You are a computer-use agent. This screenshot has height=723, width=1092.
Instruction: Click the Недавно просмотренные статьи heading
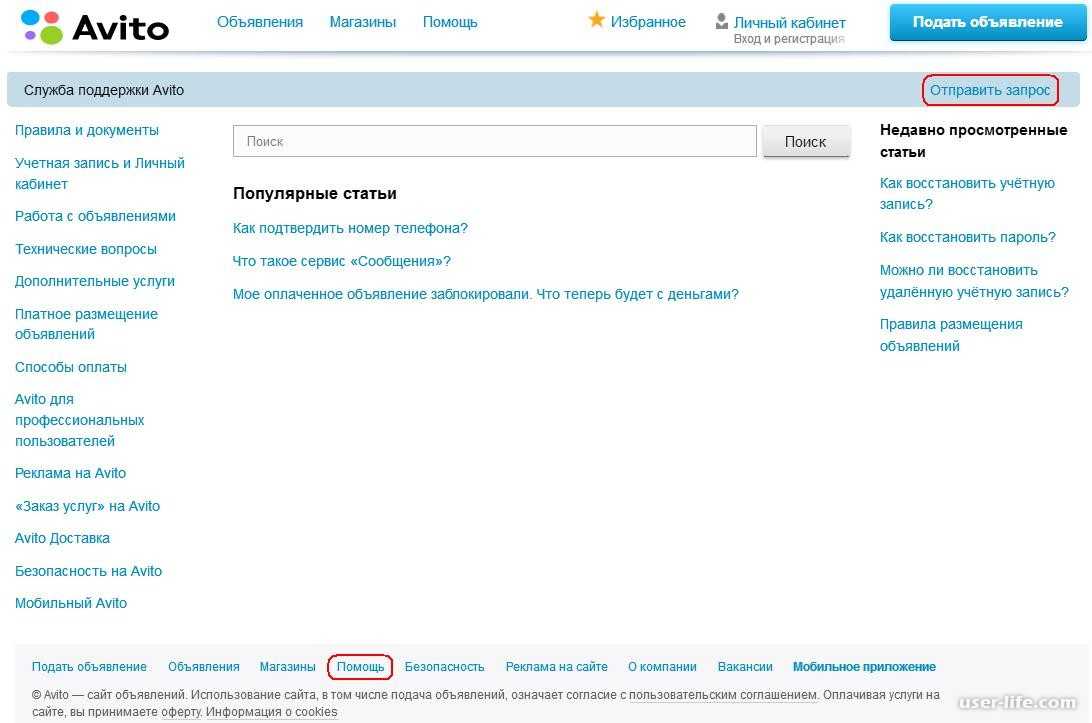[973, 141]
